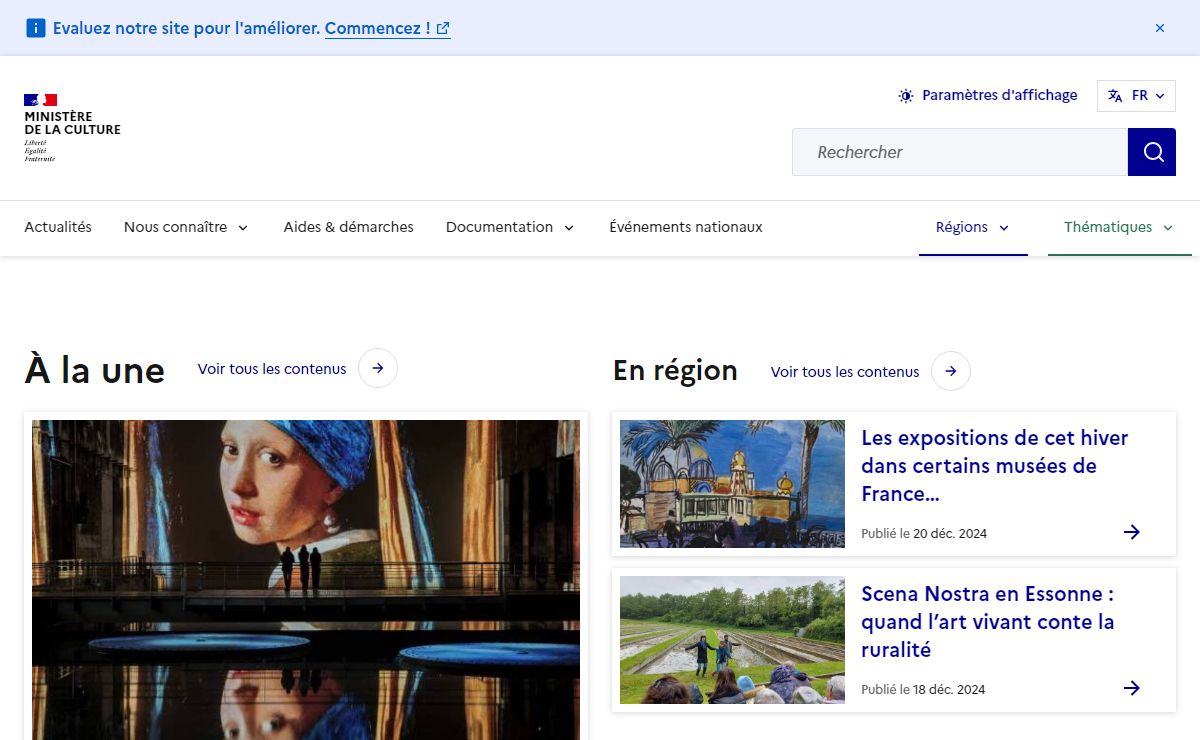This screenshot has width=1200, height=740.
Task: Click the arrow circle next to À la une
Action: (378, 368)
